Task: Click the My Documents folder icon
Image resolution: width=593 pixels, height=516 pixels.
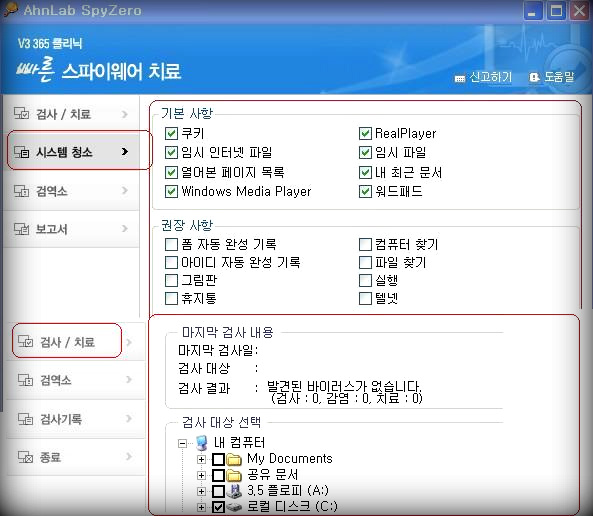Action: coord(234,459)
